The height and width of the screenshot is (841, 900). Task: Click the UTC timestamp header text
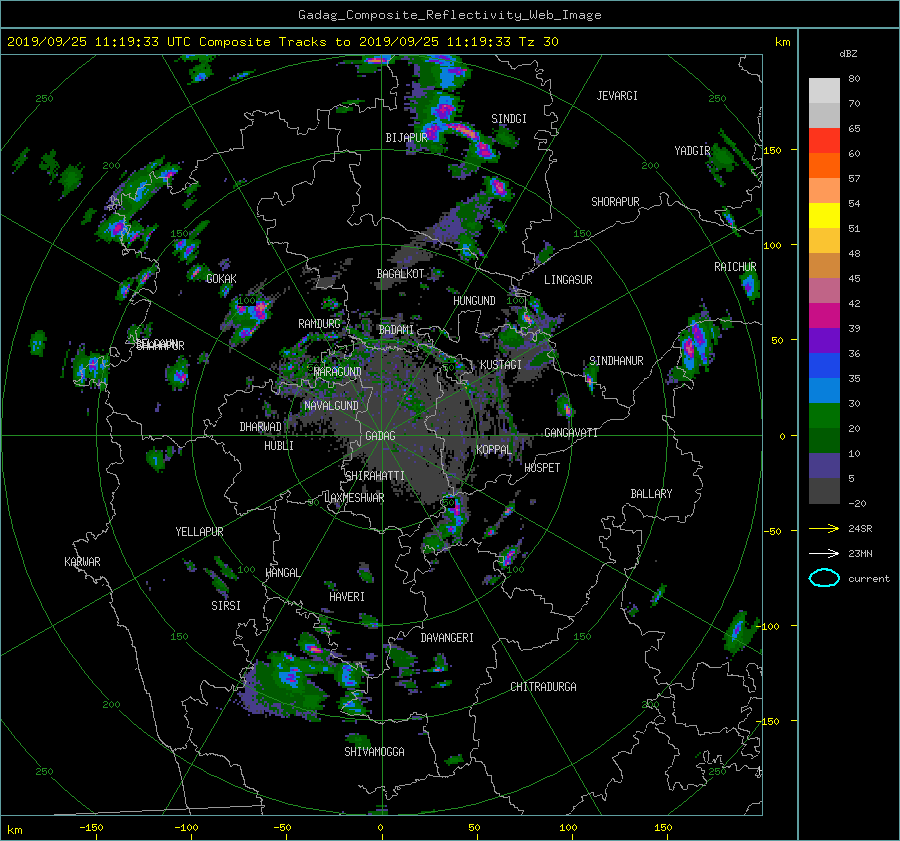(x=283, y=42)
